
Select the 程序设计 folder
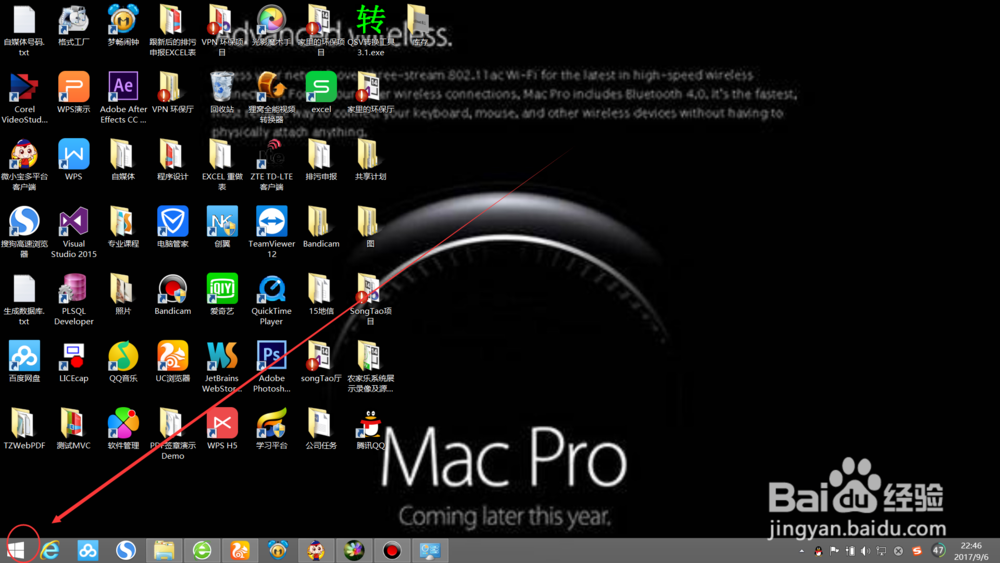click(x=172, y=159)
